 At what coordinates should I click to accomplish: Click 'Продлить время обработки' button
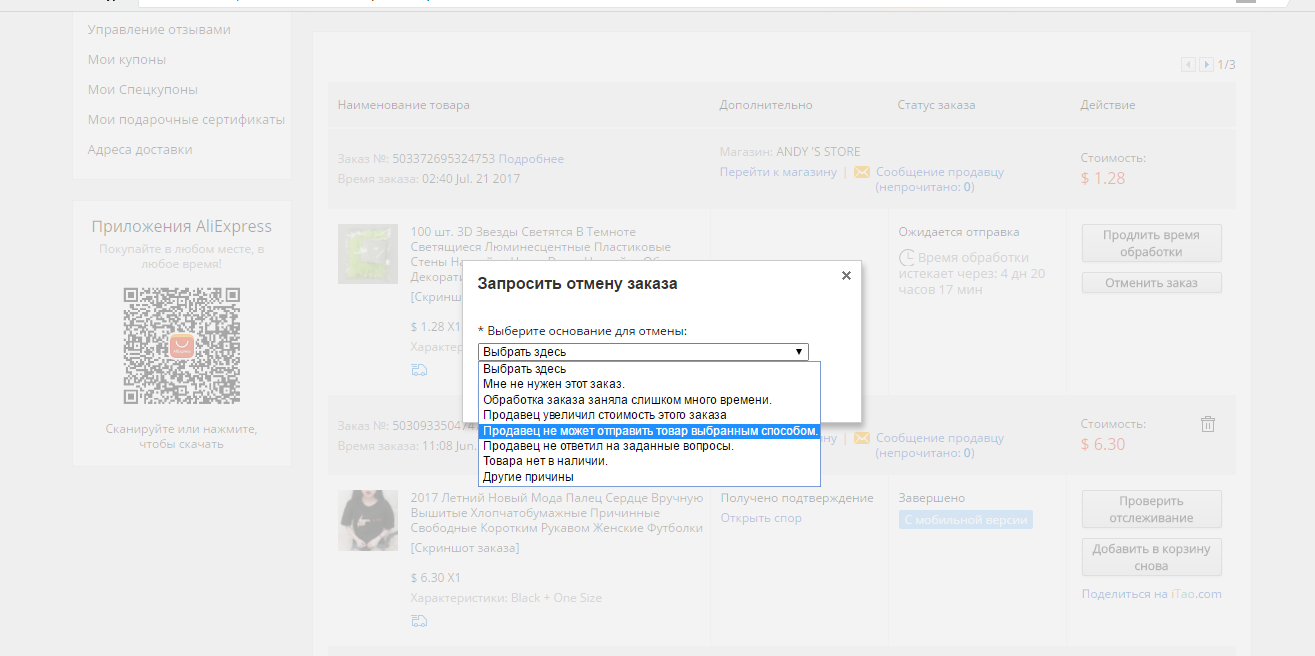point(1151,243)
